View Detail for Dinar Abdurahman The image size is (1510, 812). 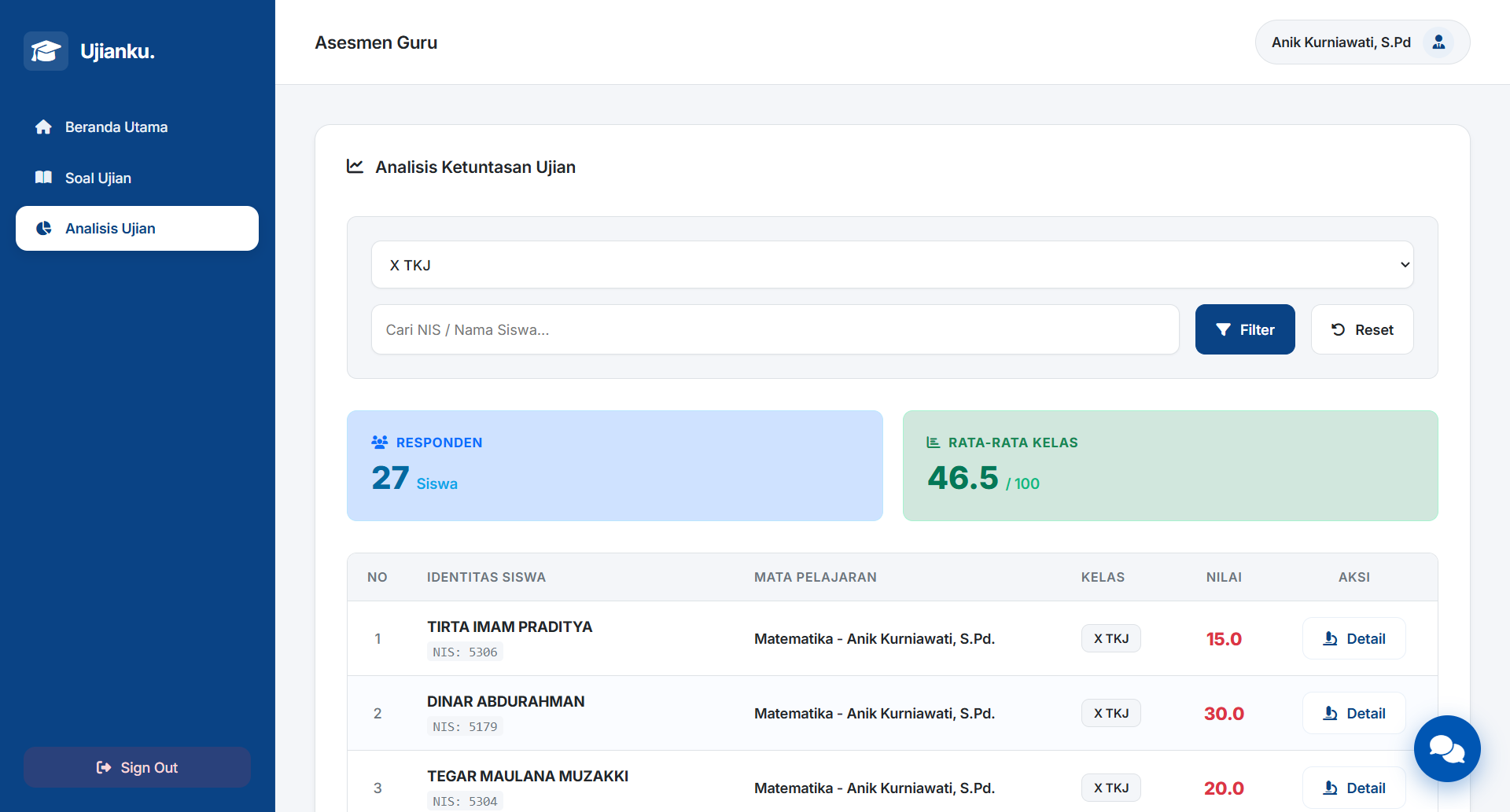click(1354, 713)
